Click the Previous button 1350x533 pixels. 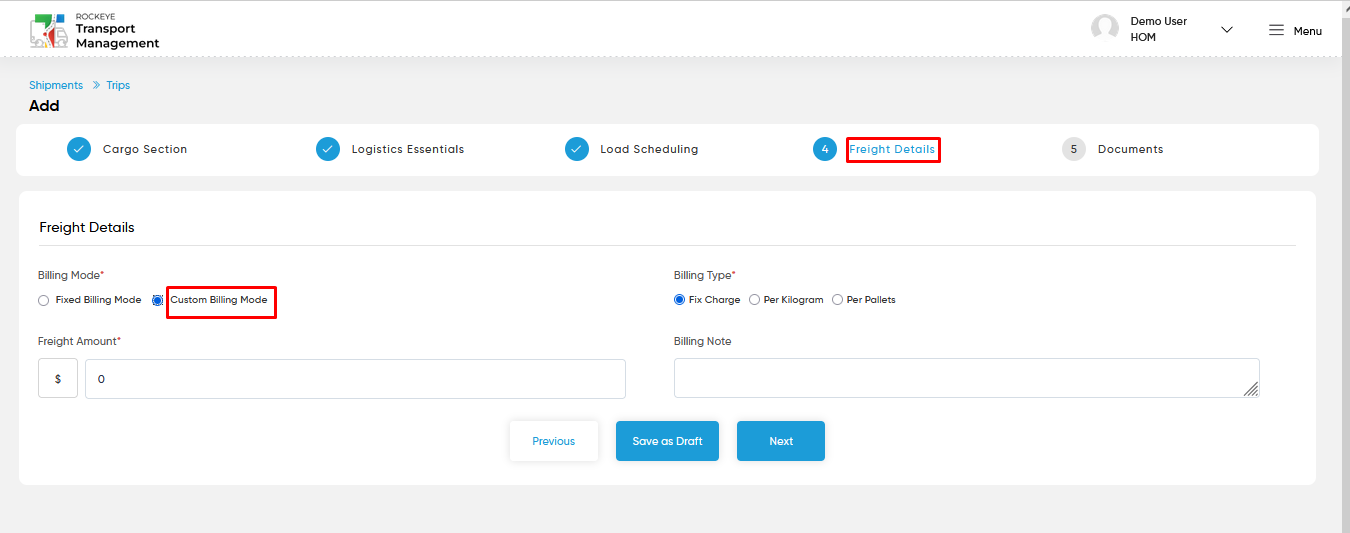(554, 441)
